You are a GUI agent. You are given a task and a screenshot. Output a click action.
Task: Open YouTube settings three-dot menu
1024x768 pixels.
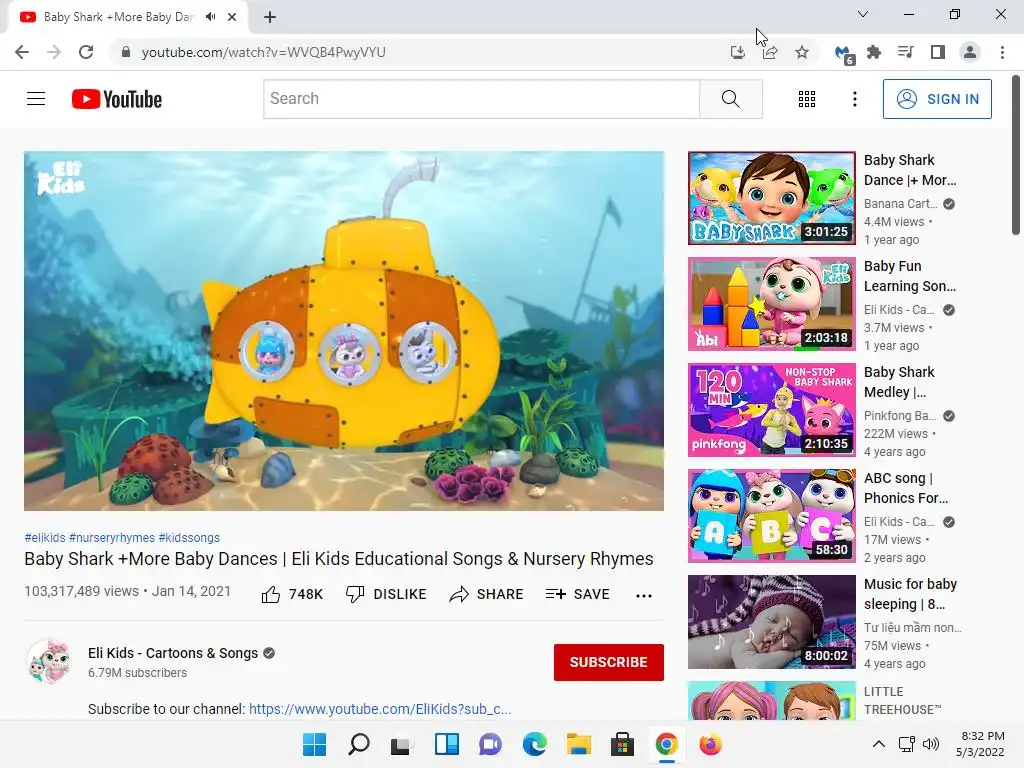coord(855,99)
